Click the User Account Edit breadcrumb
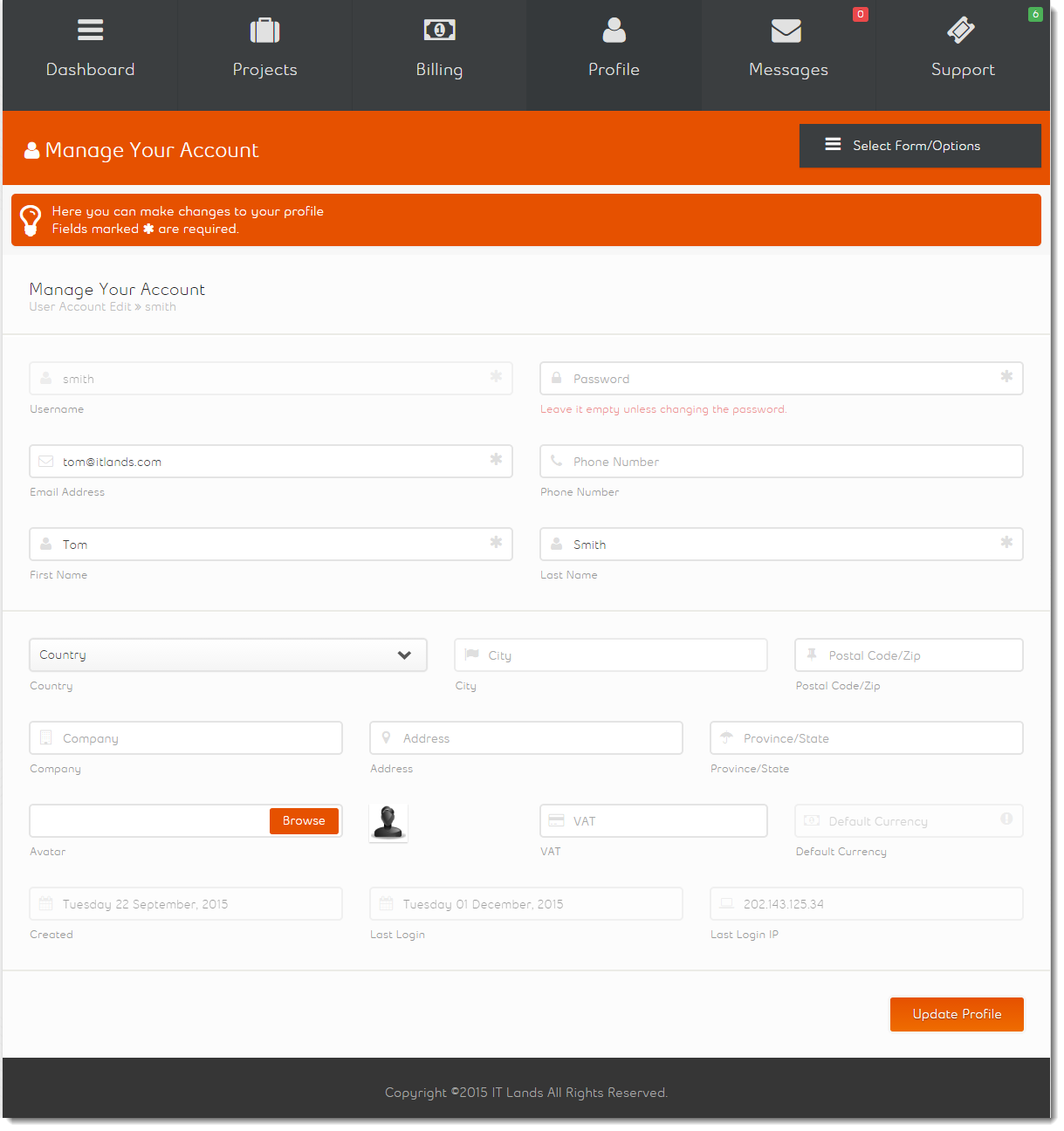The width and height of the screenshot is (1064, 1131). [80, 307]
